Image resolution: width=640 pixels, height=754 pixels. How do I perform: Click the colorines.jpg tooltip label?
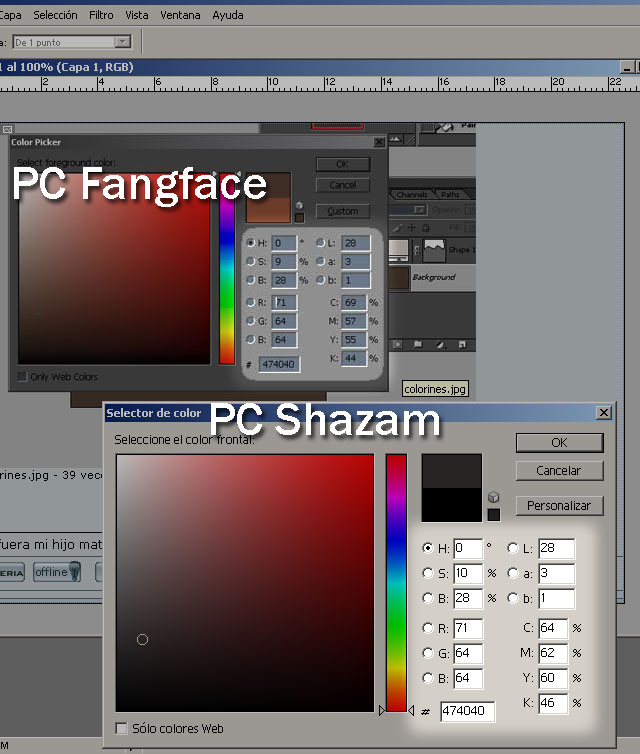pyautogui.click(x=435, y=389)
